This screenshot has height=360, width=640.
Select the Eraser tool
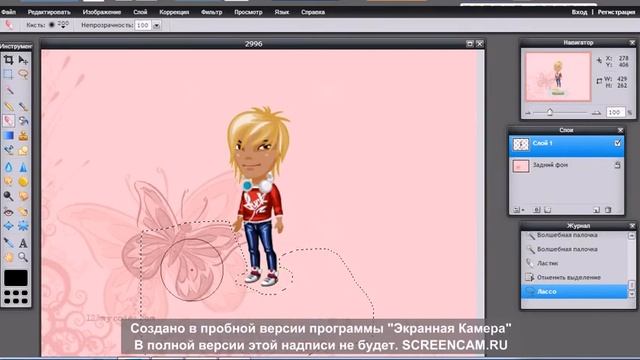click(9, 121)
